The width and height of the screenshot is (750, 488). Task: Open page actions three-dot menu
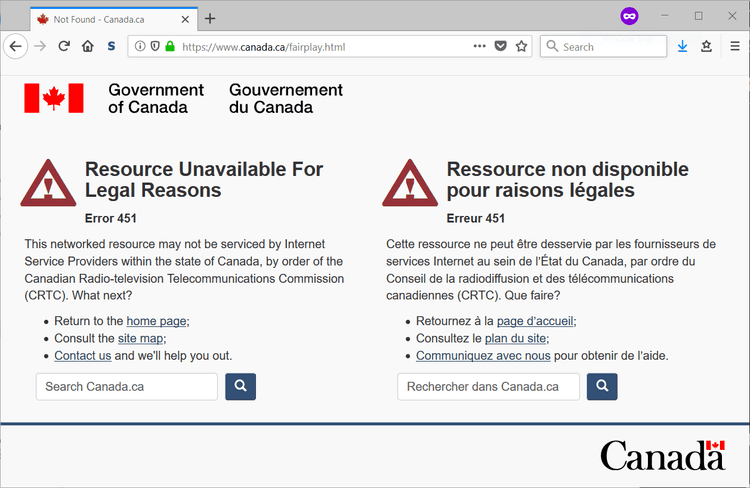(x=479, y=46)
